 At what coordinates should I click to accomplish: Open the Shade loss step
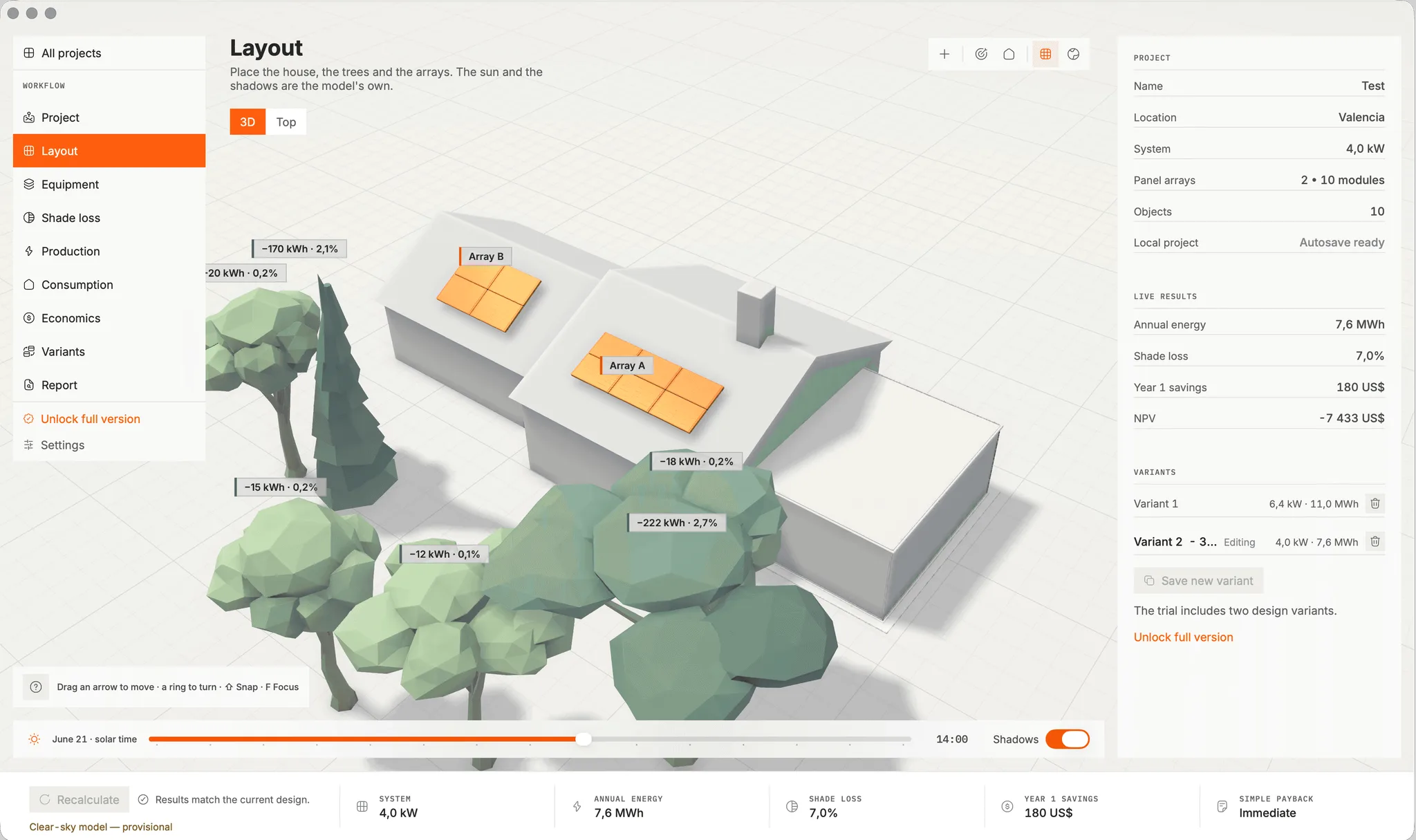point(109,218)
